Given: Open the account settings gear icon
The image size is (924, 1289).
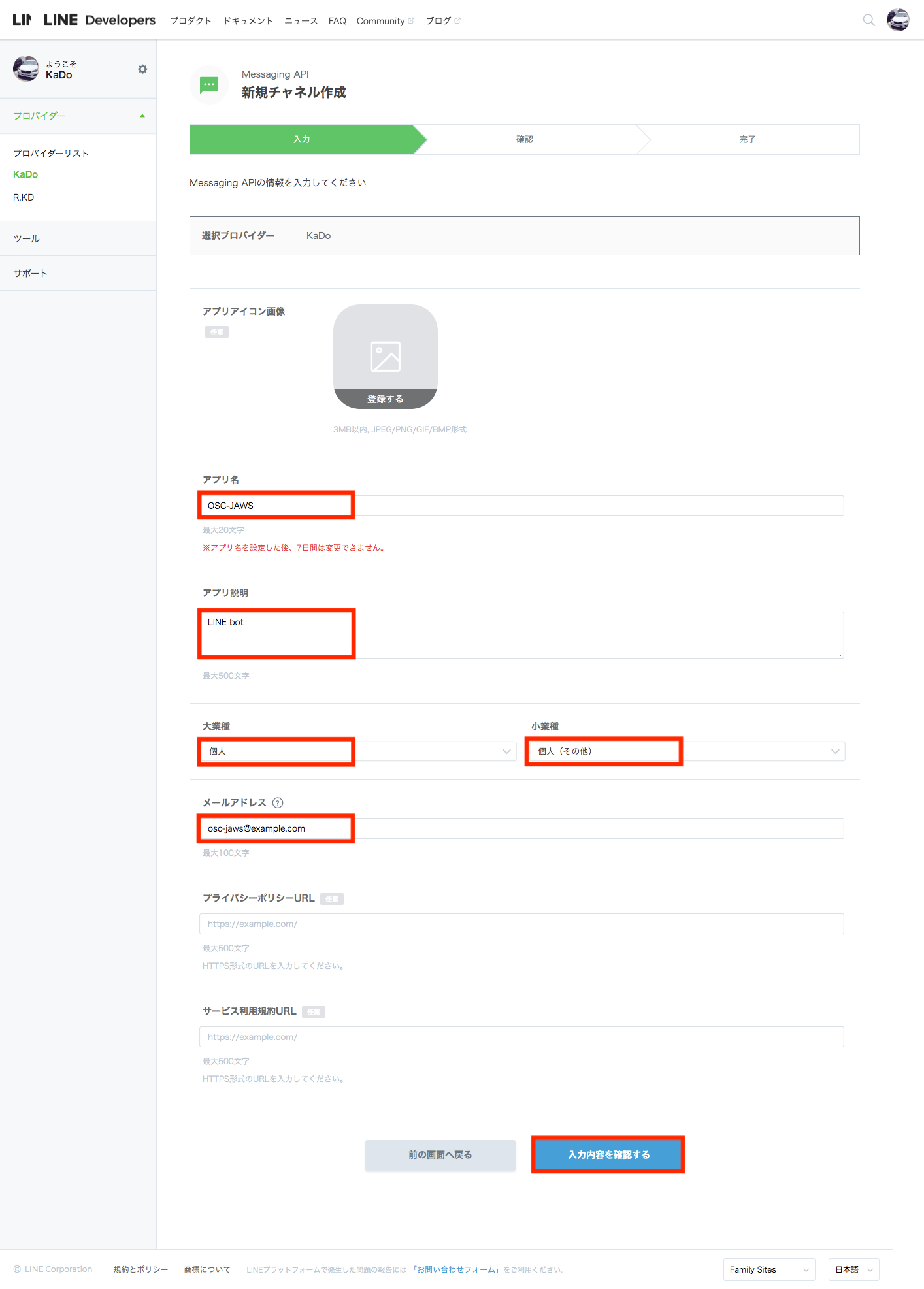Looking at the screenshot, I should (142, 69).
